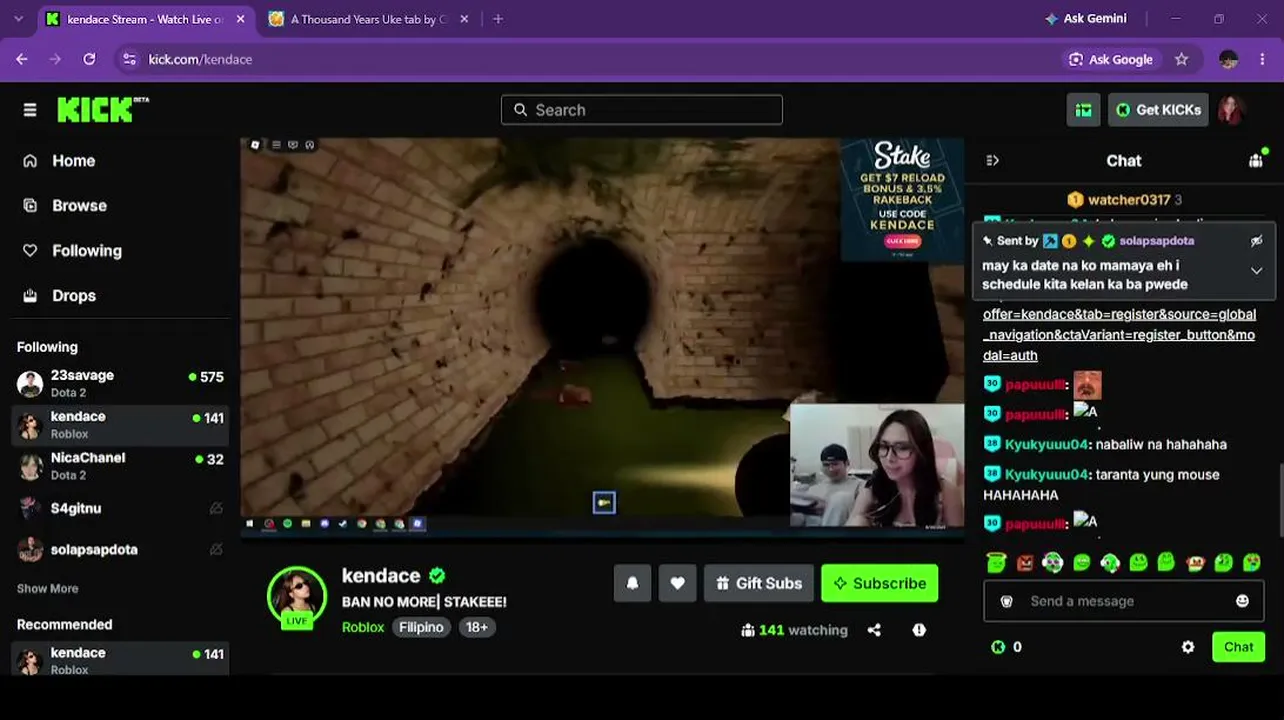Pick the red-haired face emote

click(x=1195, y=562)
